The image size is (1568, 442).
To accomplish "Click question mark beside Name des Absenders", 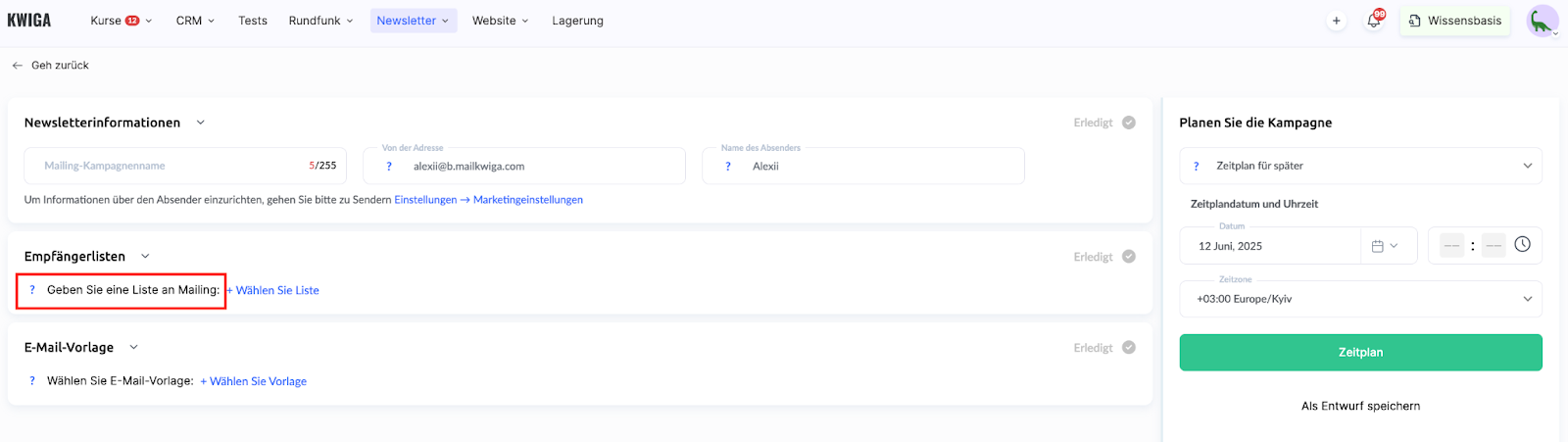I will [728, 167].
